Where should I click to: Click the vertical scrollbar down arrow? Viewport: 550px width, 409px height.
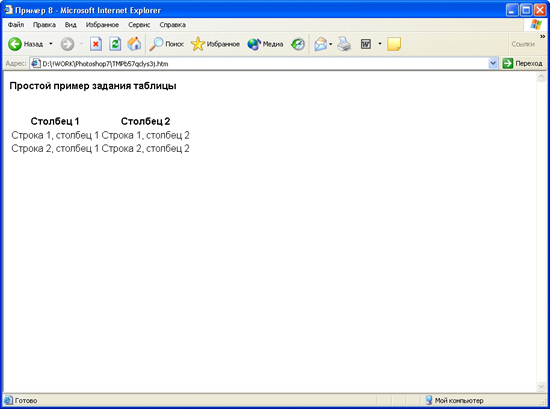click(541, 386)
